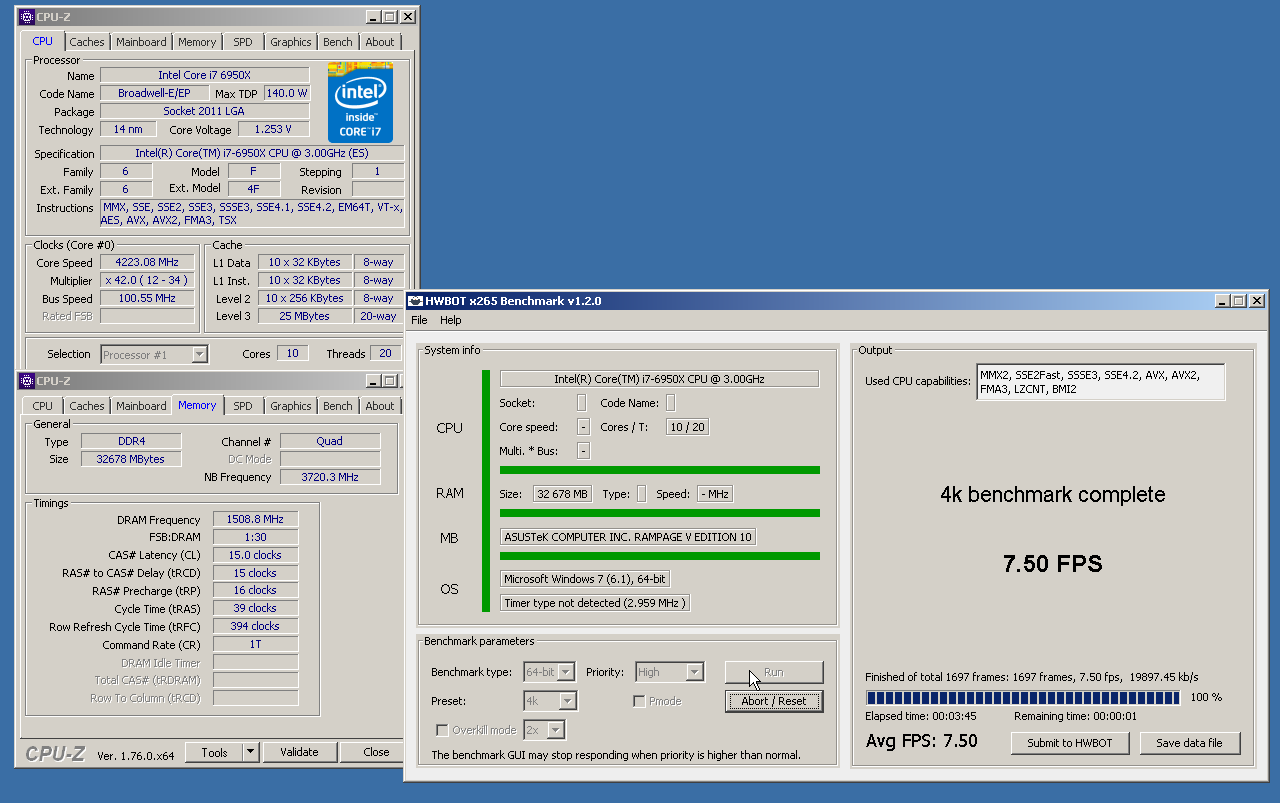
Task: Click the Intel Inside Core i7 logo
Action: (x=359, y=102)
